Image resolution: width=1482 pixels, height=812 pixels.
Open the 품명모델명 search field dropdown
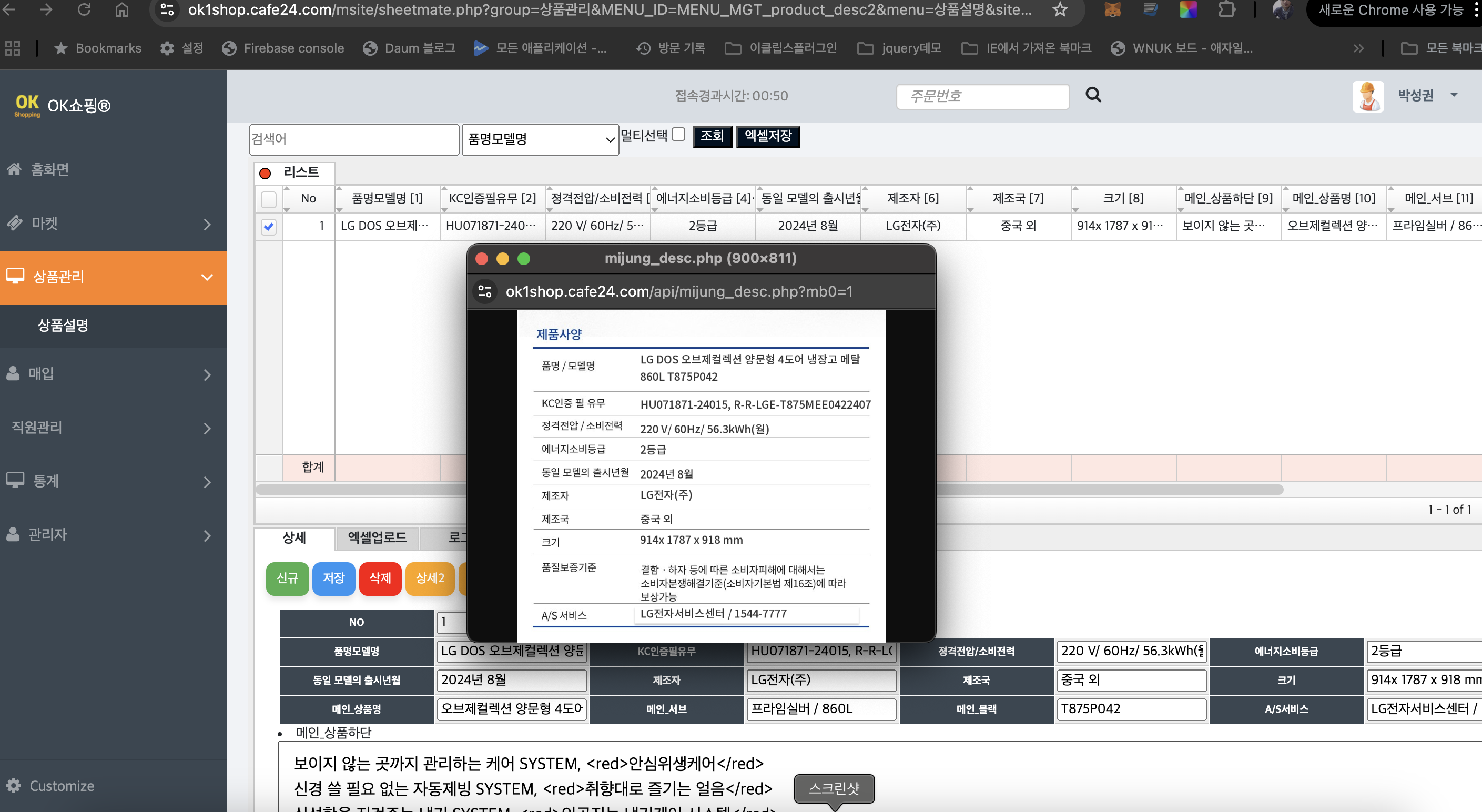[x=540, y=139]
